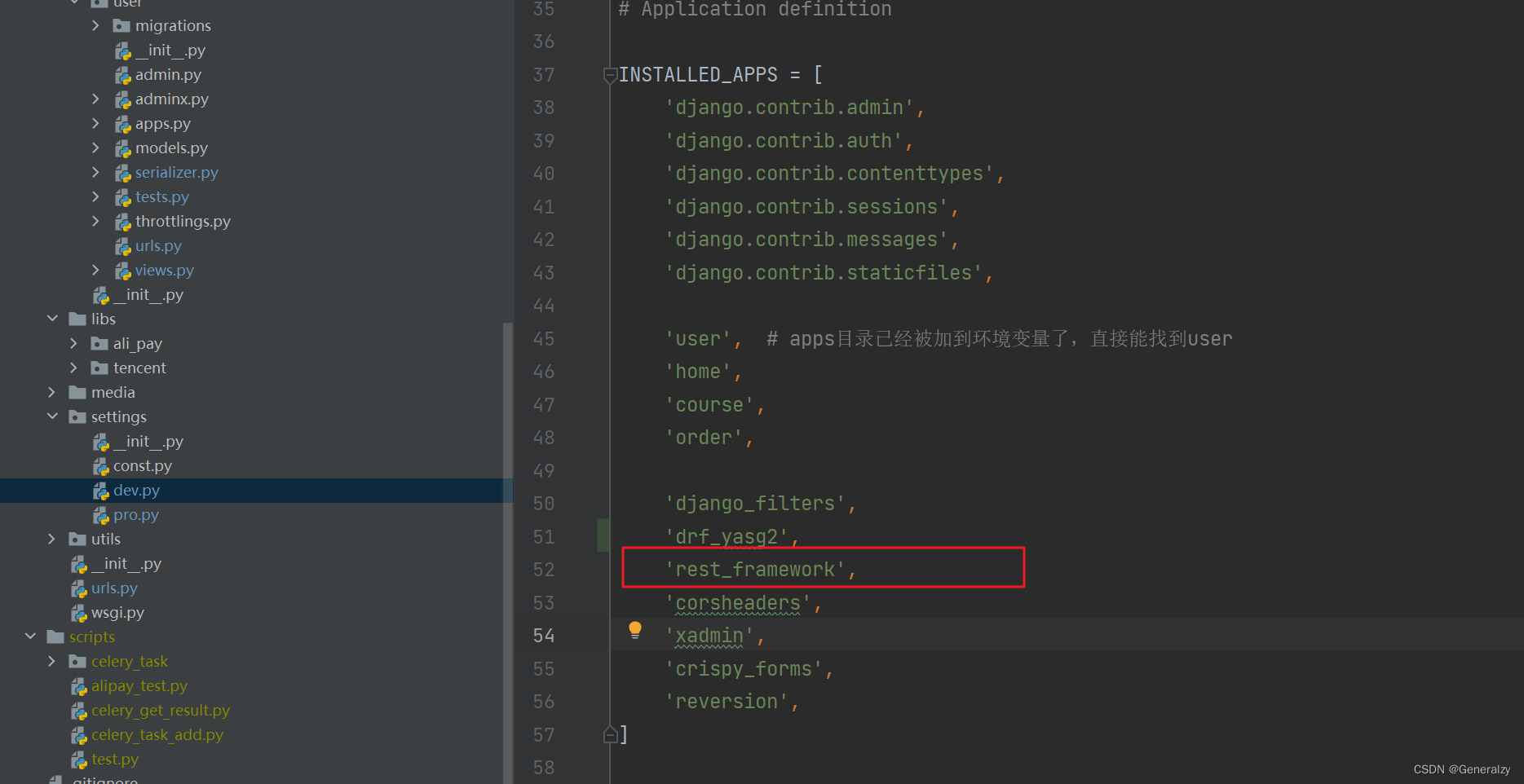The width and height of the screenshot is (1524, 784).
Task: Click line number 52 in the gutter
Action: (x=544, y=570)
